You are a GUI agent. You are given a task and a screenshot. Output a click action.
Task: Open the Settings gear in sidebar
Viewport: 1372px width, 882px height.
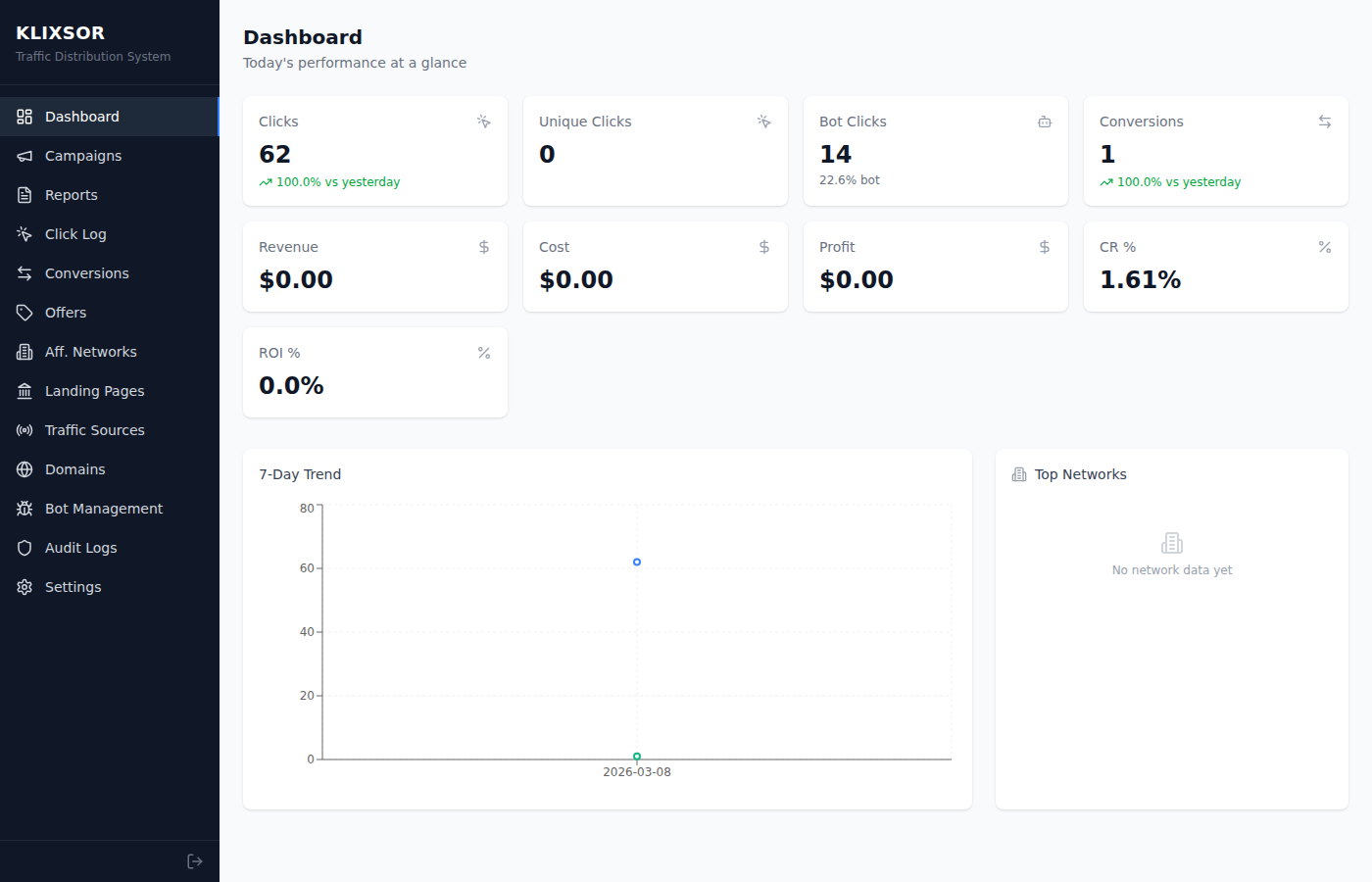pyautogui.click(x=24, y=586)
